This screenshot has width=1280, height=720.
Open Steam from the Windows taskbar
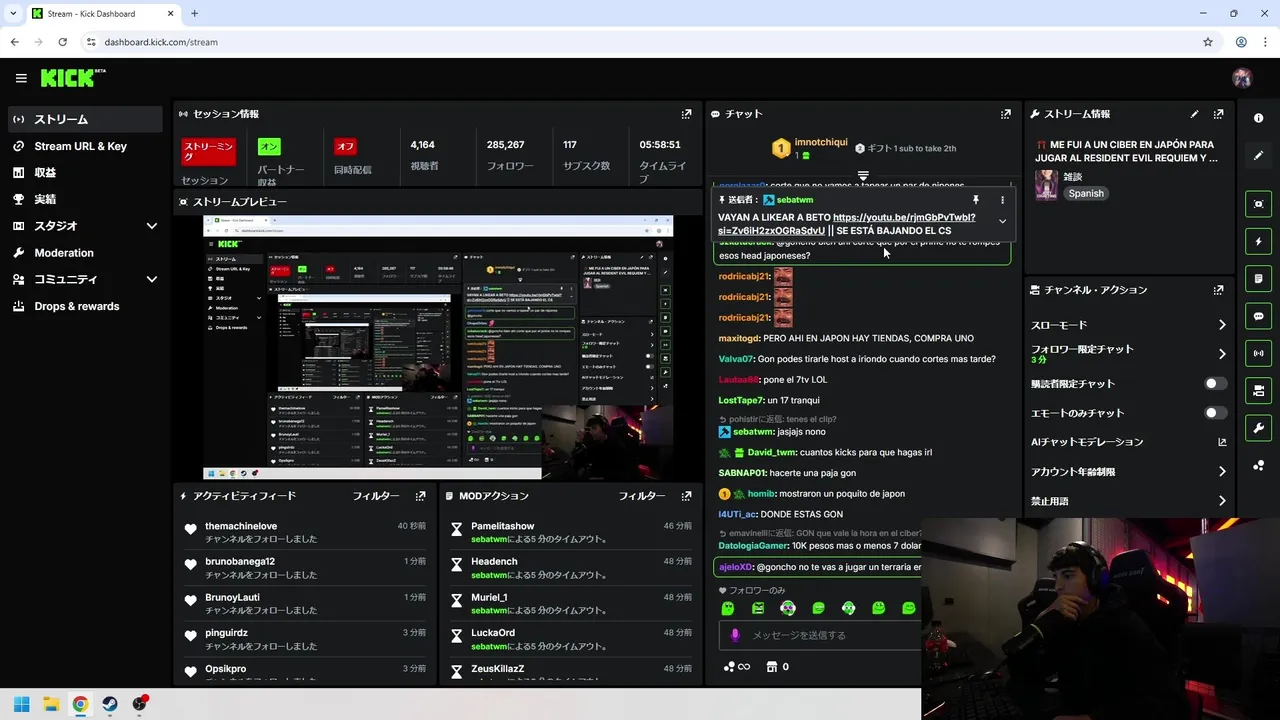[110, 704]
